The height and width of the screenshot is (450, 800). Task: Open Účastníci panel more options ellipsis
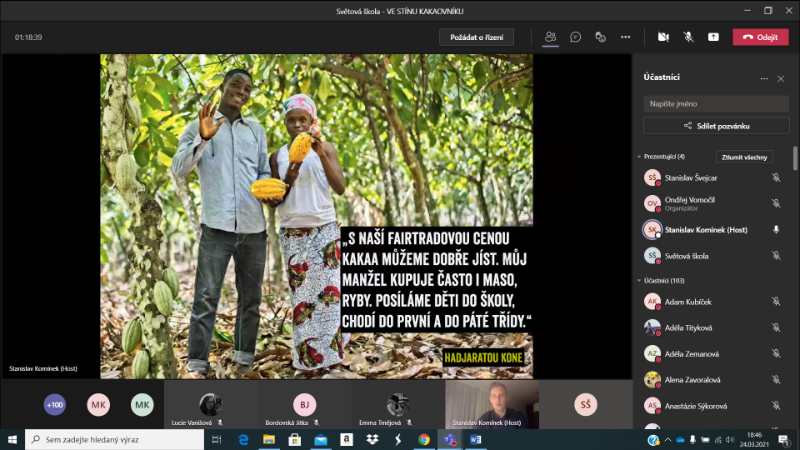point(764,78)
